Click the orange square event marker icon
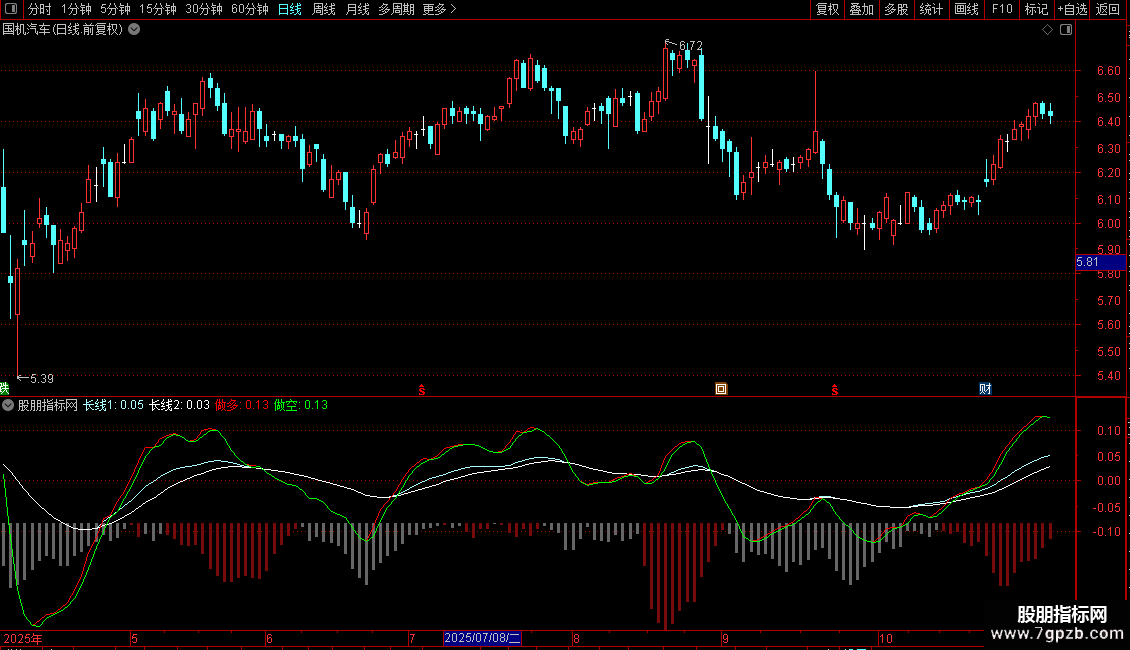 pos(720,388)
